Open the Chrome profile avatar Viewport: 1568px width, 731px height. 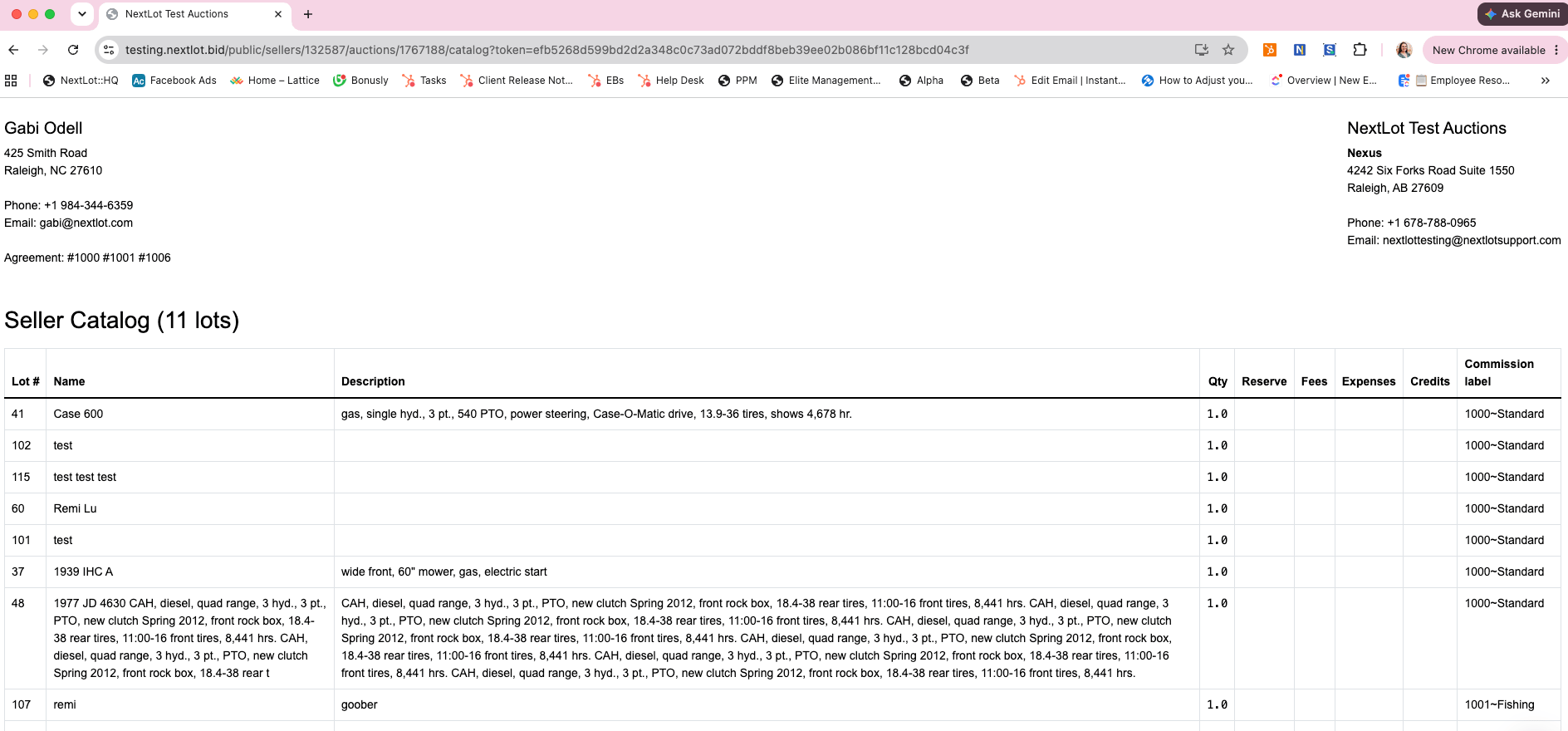pos(1404,50)
